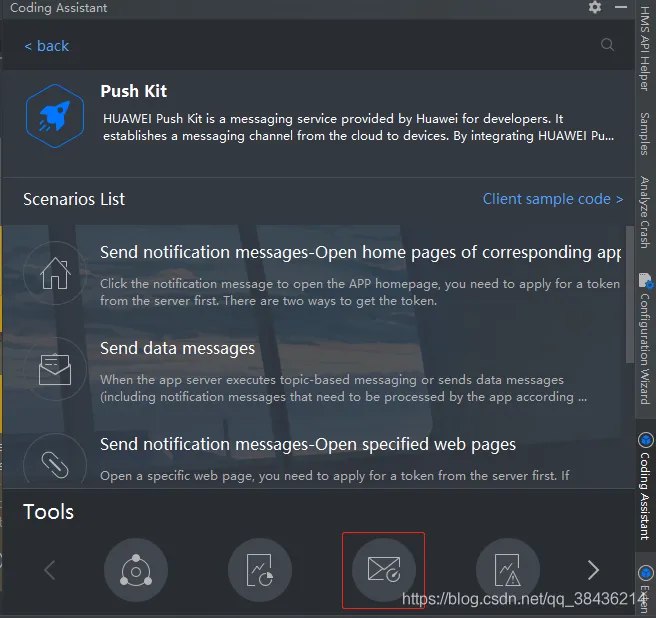Click the Push Kit rocket logo
The image size is (656, 618).
point(55,116)
